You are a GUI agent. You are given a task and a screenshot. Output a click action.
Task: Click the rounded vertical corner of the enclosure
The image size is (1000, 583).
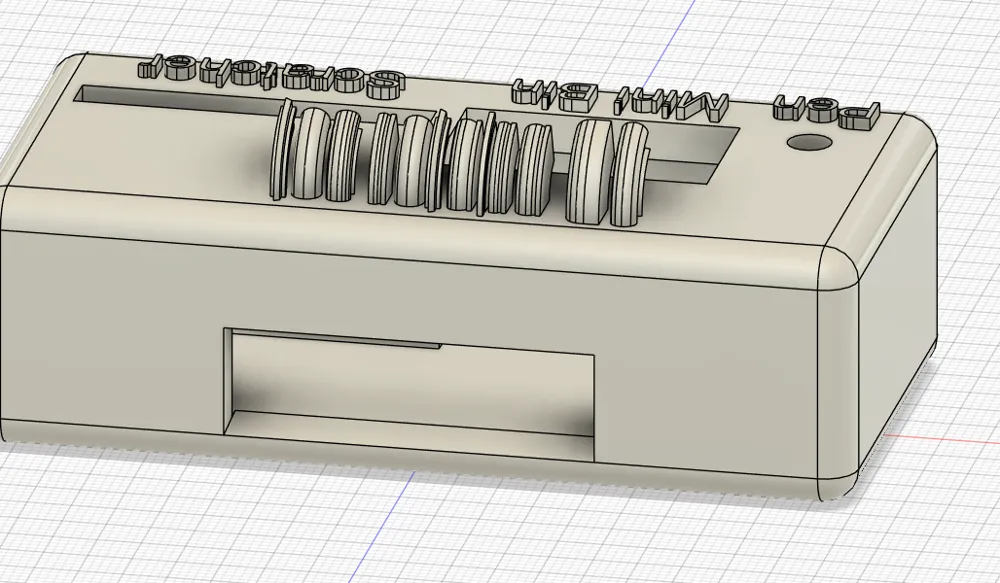[x=838, y=380]
